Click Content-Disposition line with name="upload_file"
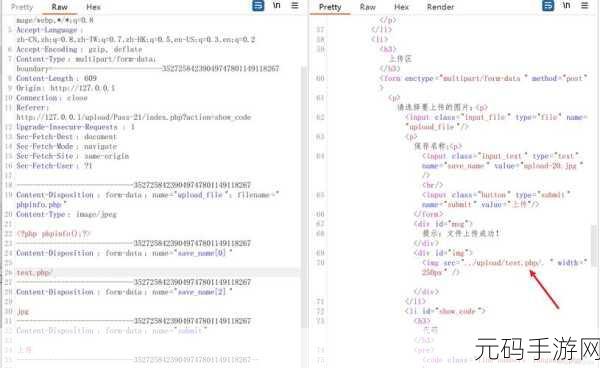This screenshot has width=600, height=368. [148, 195]
